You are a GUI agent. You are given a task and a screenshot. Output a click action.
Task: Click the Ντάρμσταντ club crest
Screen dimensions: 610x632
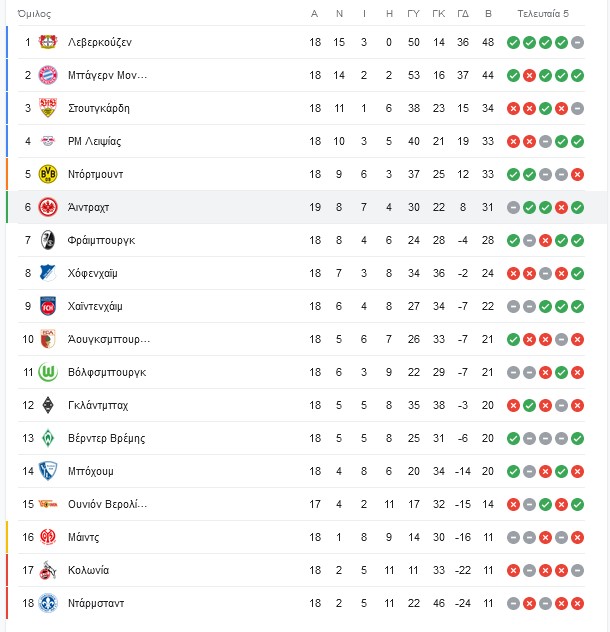(48, 603)
